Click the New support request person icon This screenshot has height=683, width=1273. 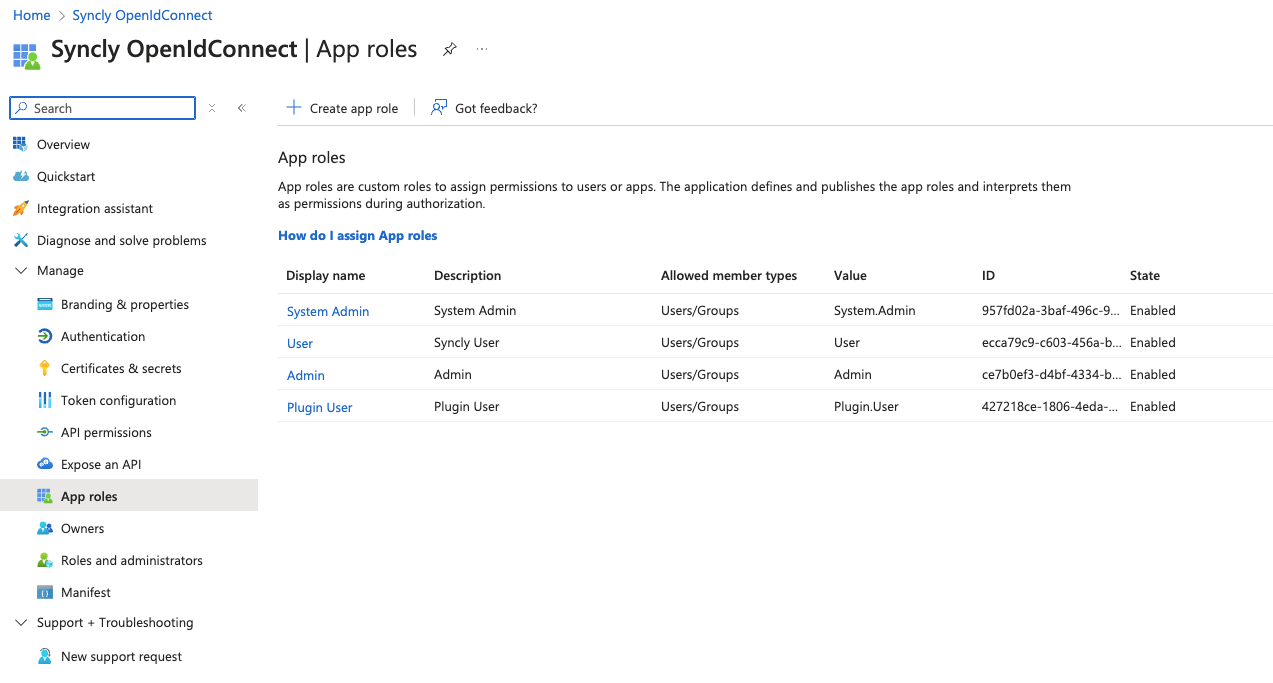(44, 656)
